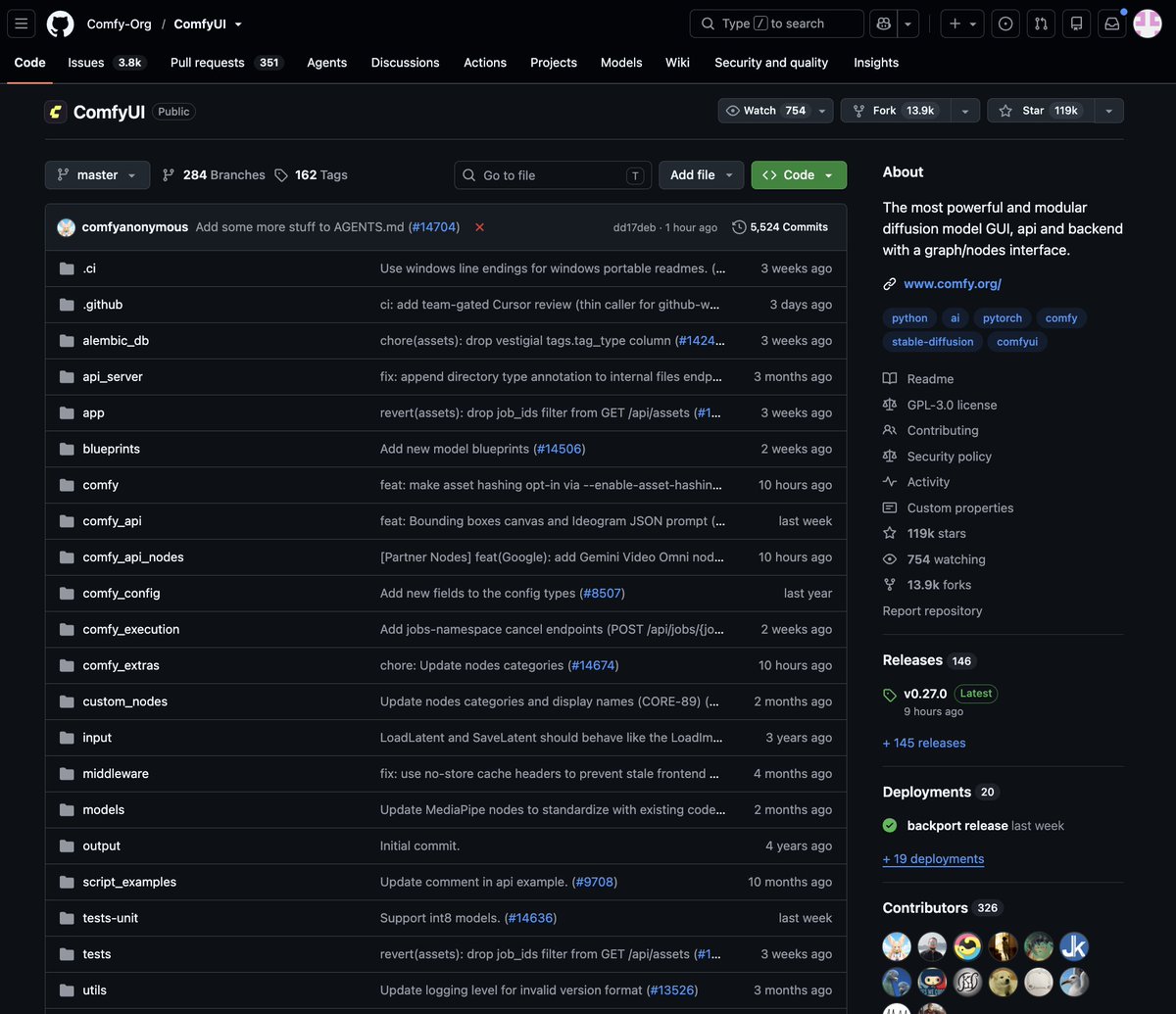
Task: Click the stable-diffusion topic tag
Action: 933,342
